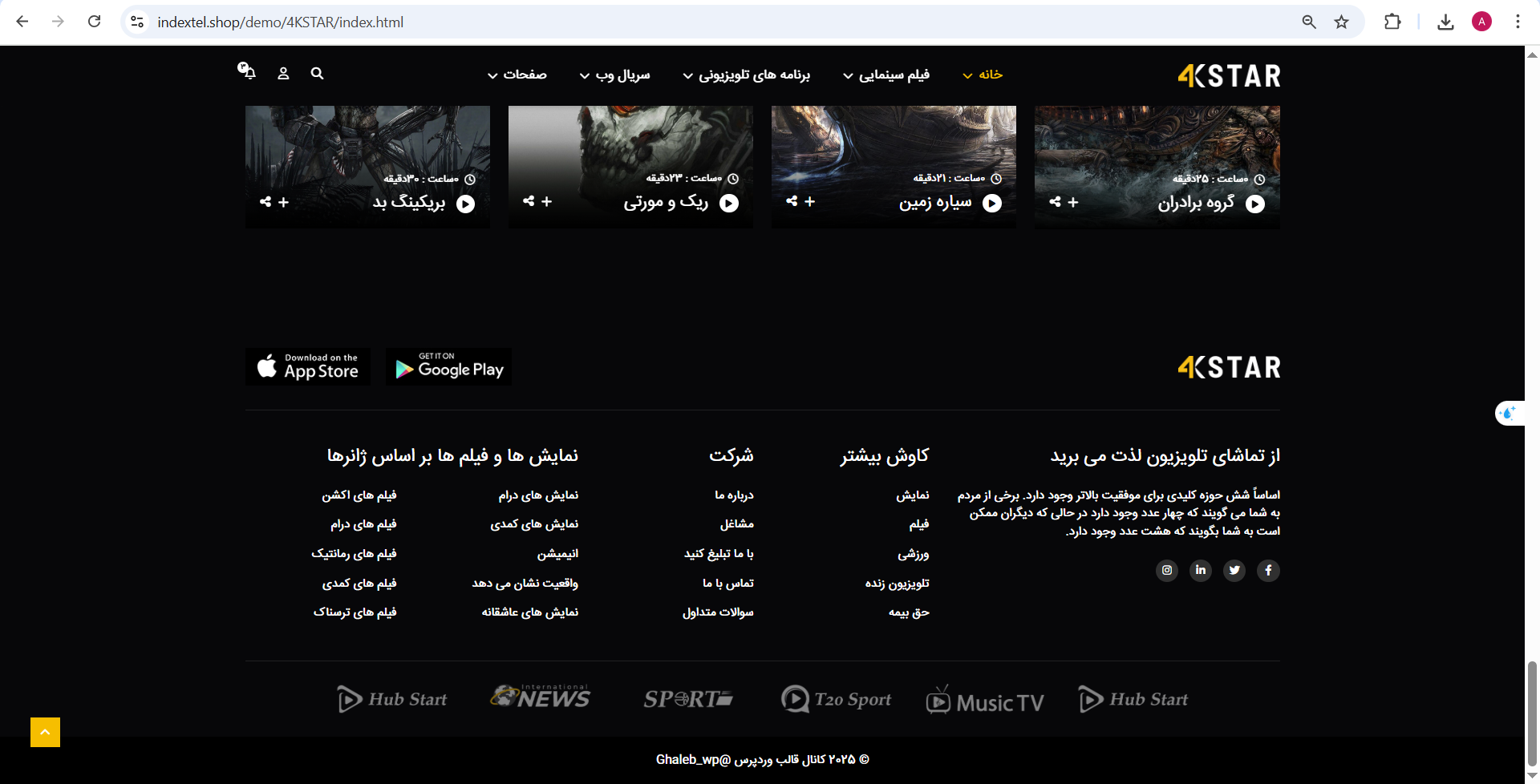Open the Twitter social icon in footer

(1234, 570)
